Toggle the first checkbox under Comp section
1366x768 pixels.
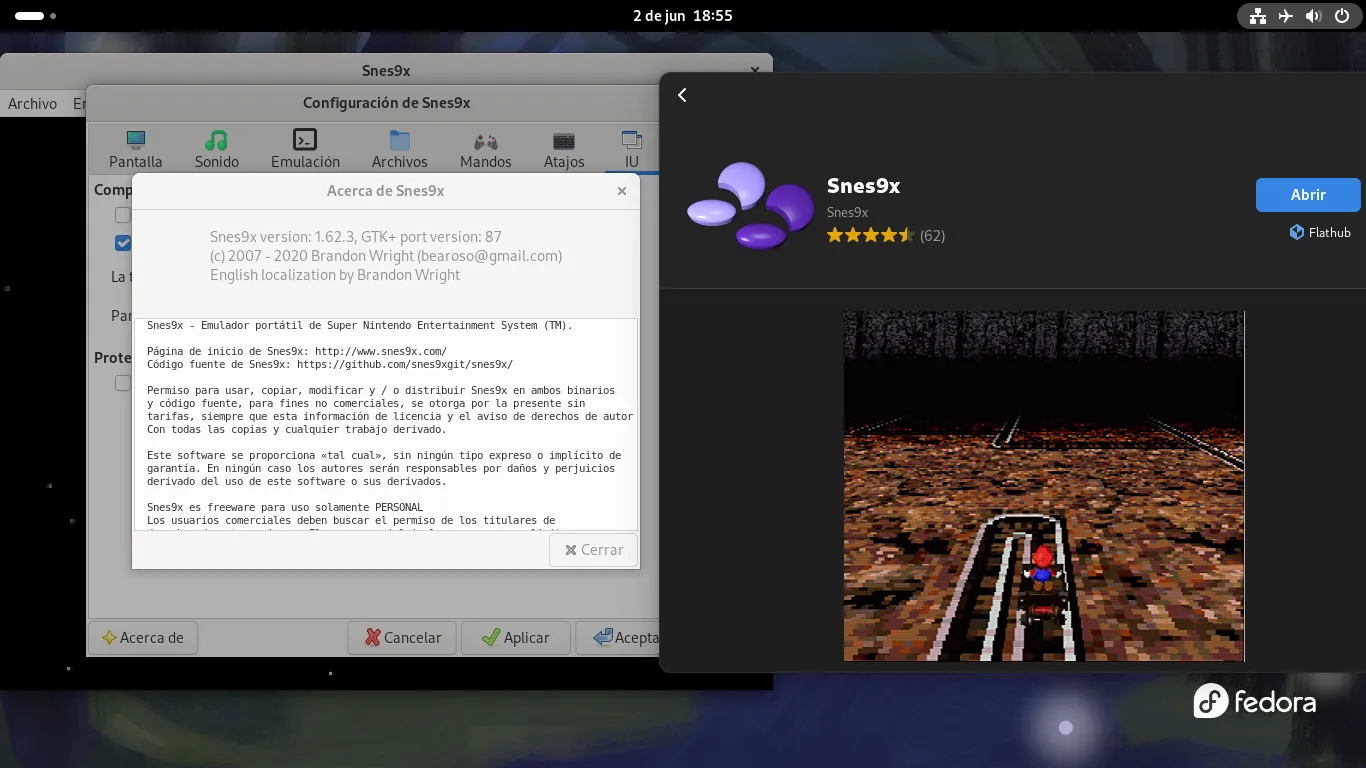[x=123, y=215]
